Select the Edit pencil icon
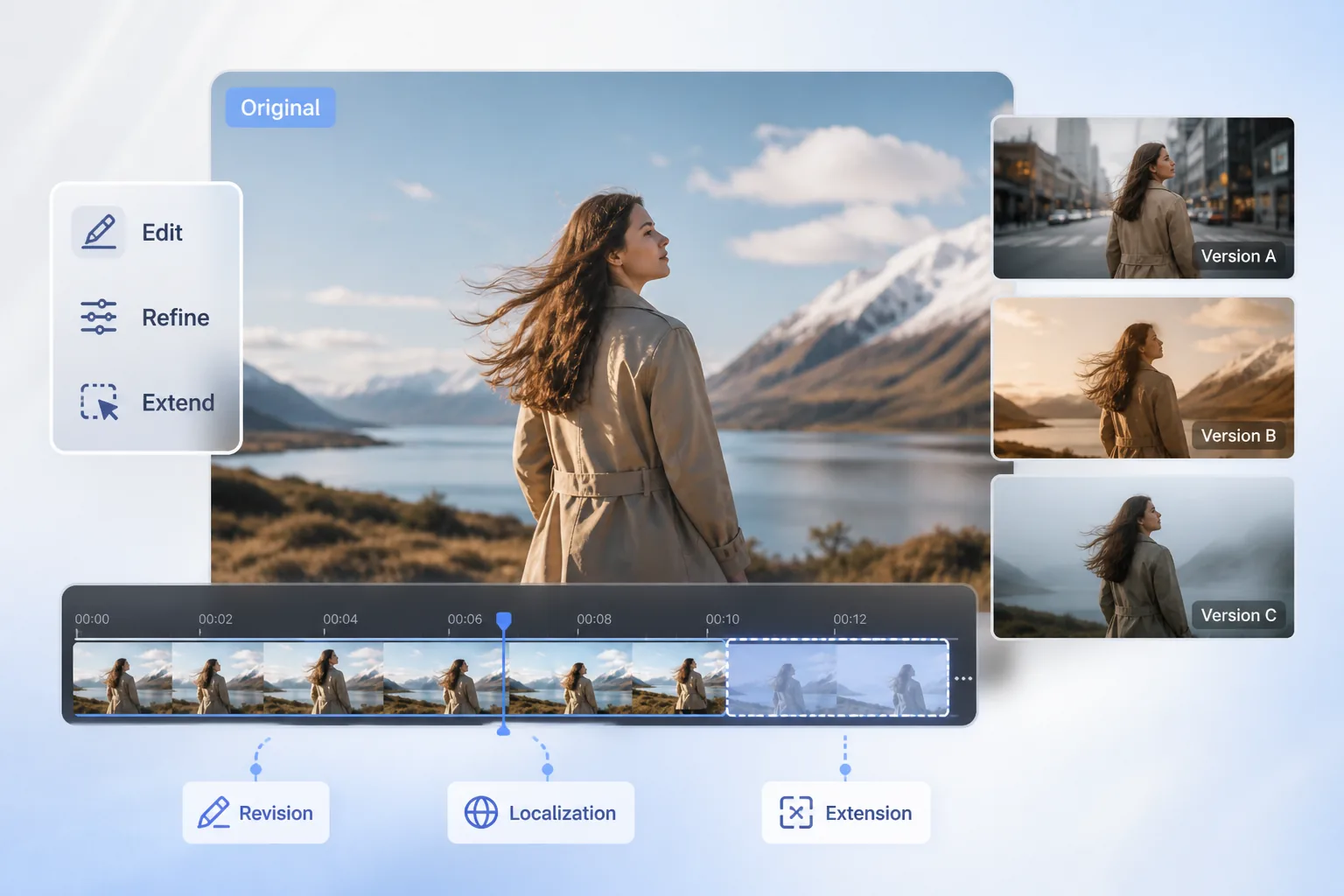Screen dimensions: 1344x896 99,232
